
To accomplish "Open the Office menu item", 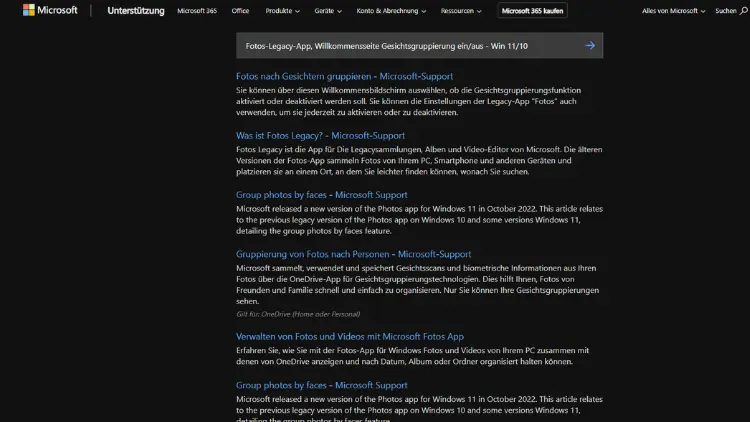I will [x=240, y=11].
